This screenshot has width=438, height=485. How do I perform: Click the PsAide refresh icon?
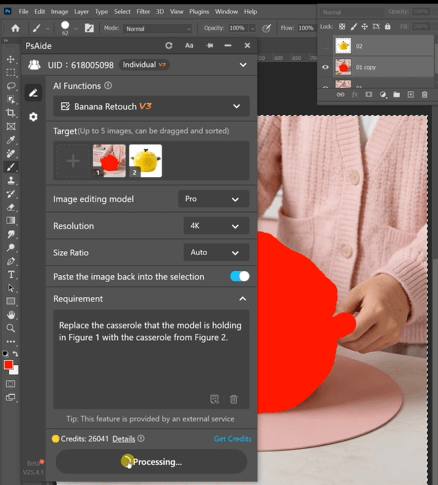click(x=169, y=46)
